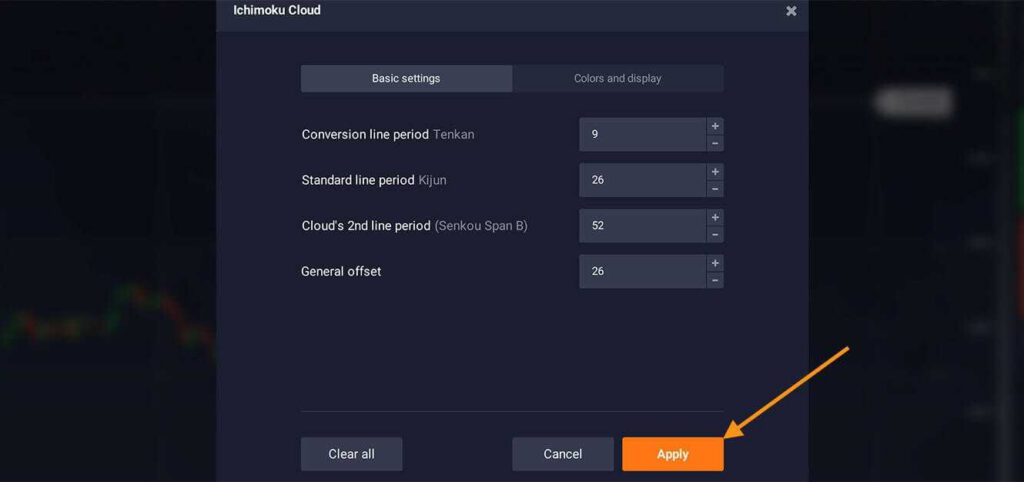The image size is (1024, 482).
Task: Apply the Ichimoku Cloud settings
Action: (672, 454)
